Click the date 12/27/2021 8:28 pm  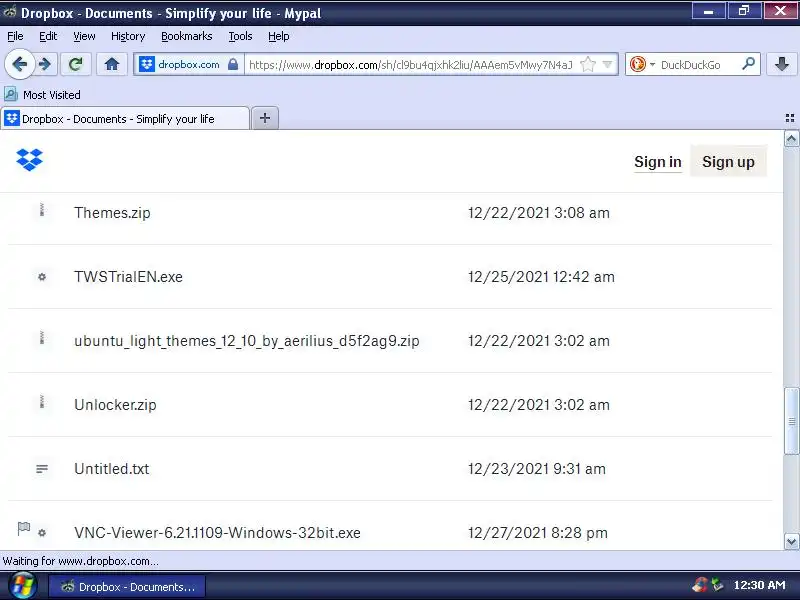(x=538, y=533)
